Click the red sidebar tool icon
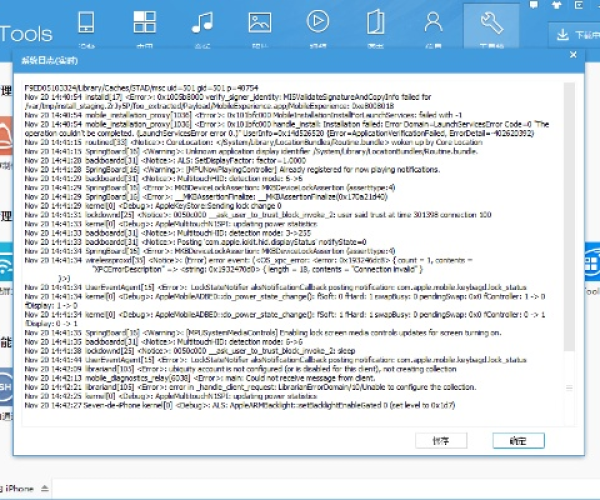The width and height of the screenshot is (600, 500). [5, 150]
